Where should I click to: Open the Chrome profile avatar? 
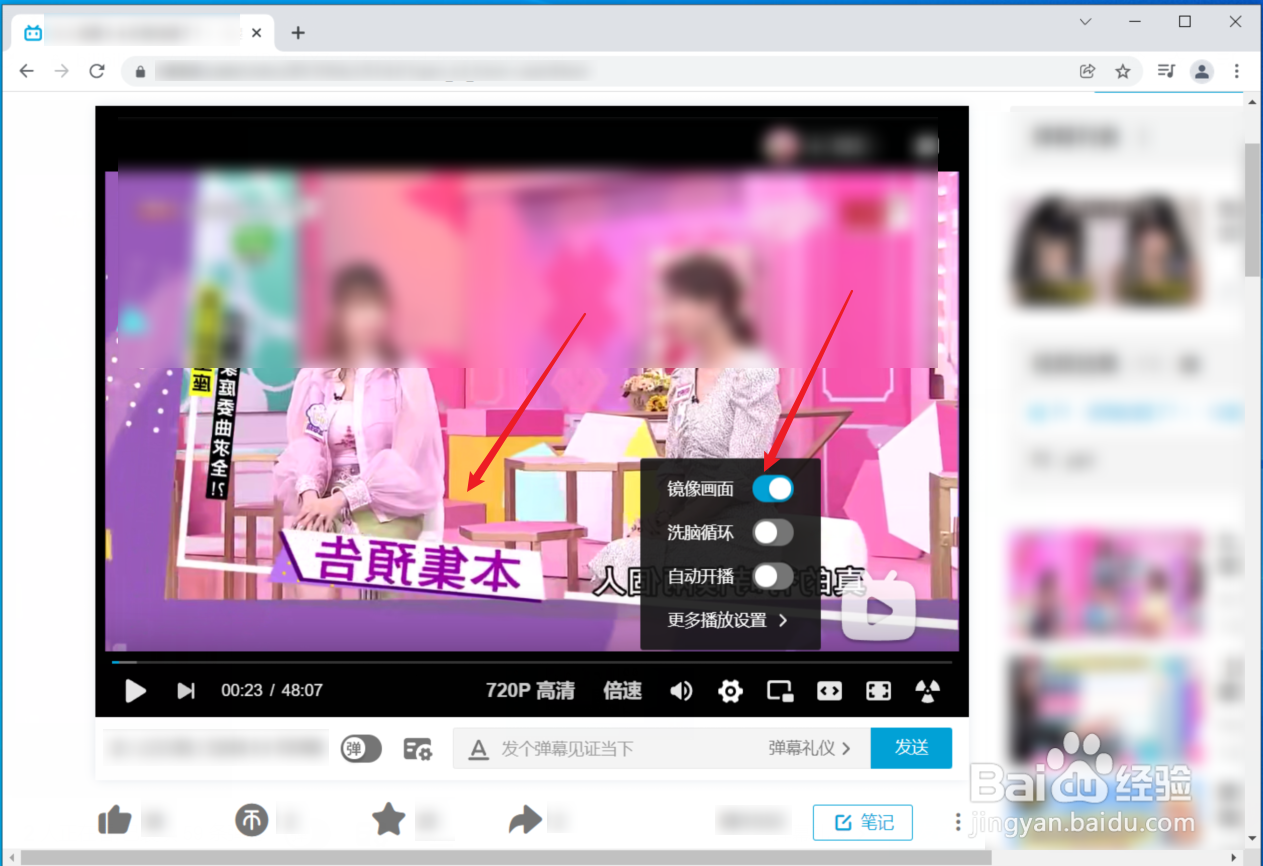coord(1202,71)
